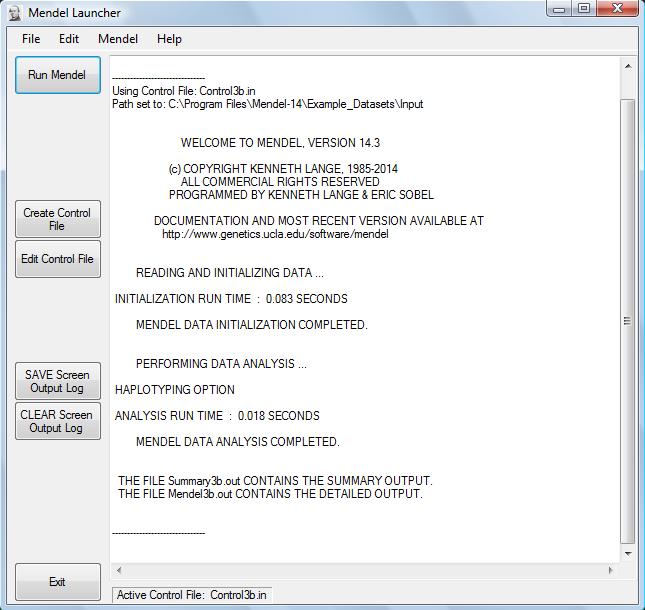
Task: Click Create Control File button
Action: tap(57, 219)
